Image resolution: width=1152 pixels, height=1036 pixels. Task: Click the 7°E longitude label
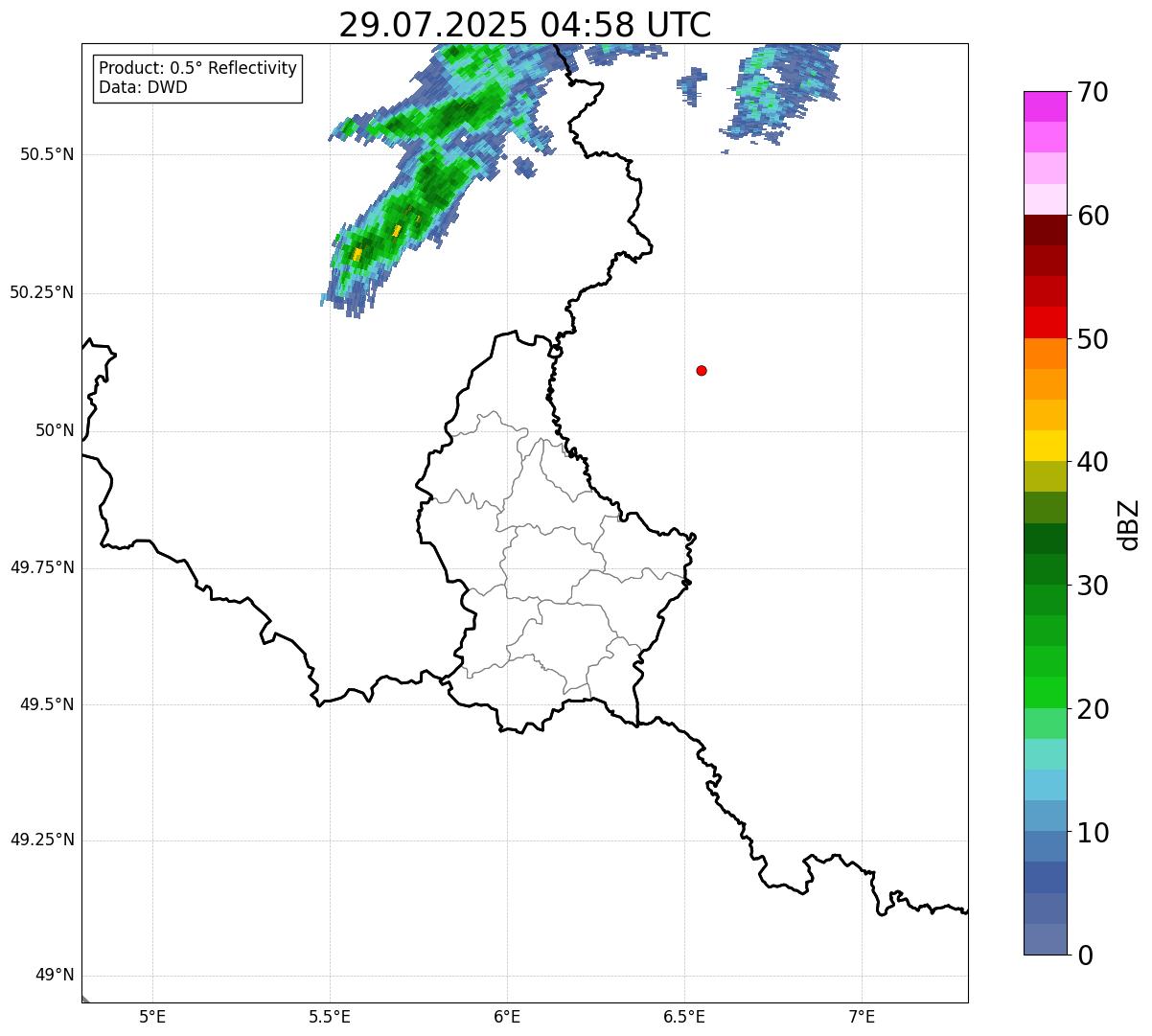tap(862, 1016)
